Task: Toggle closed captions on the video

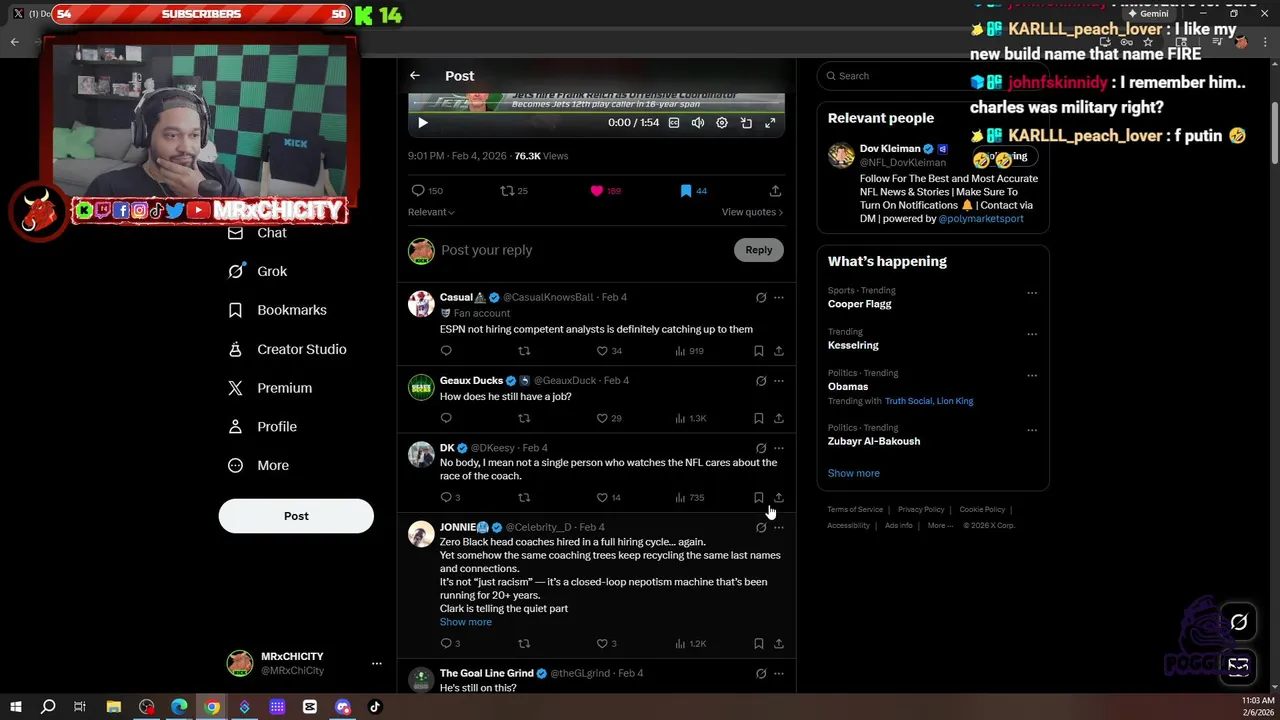Action: [674, 123]
